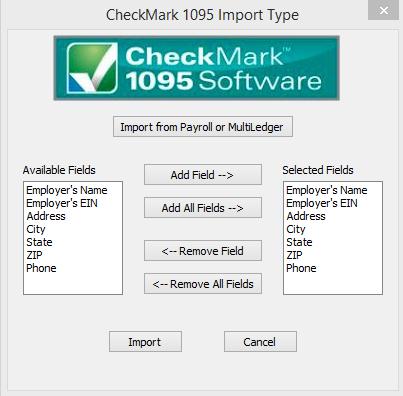Select State in Selected Fields list
Viewport: 403px width, 396px height.
pos(299,242)
